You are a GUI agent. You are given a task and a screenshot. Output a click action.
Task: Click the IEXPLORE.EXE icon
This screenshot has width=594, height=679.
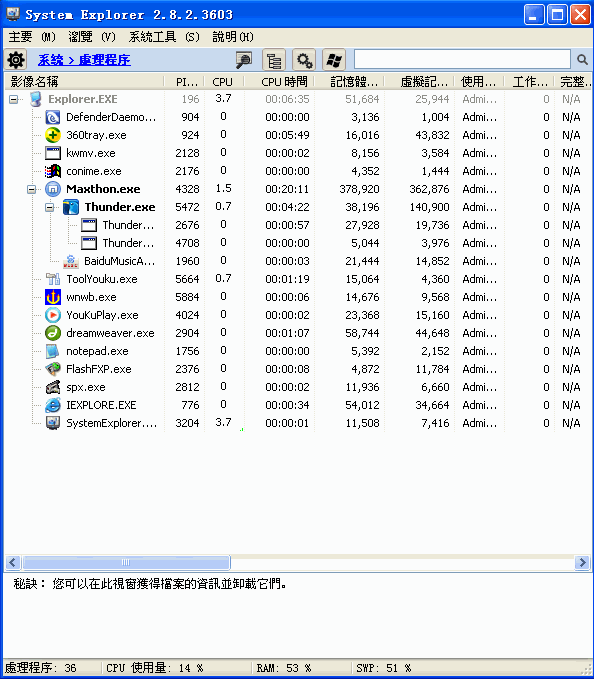[53, 405]
